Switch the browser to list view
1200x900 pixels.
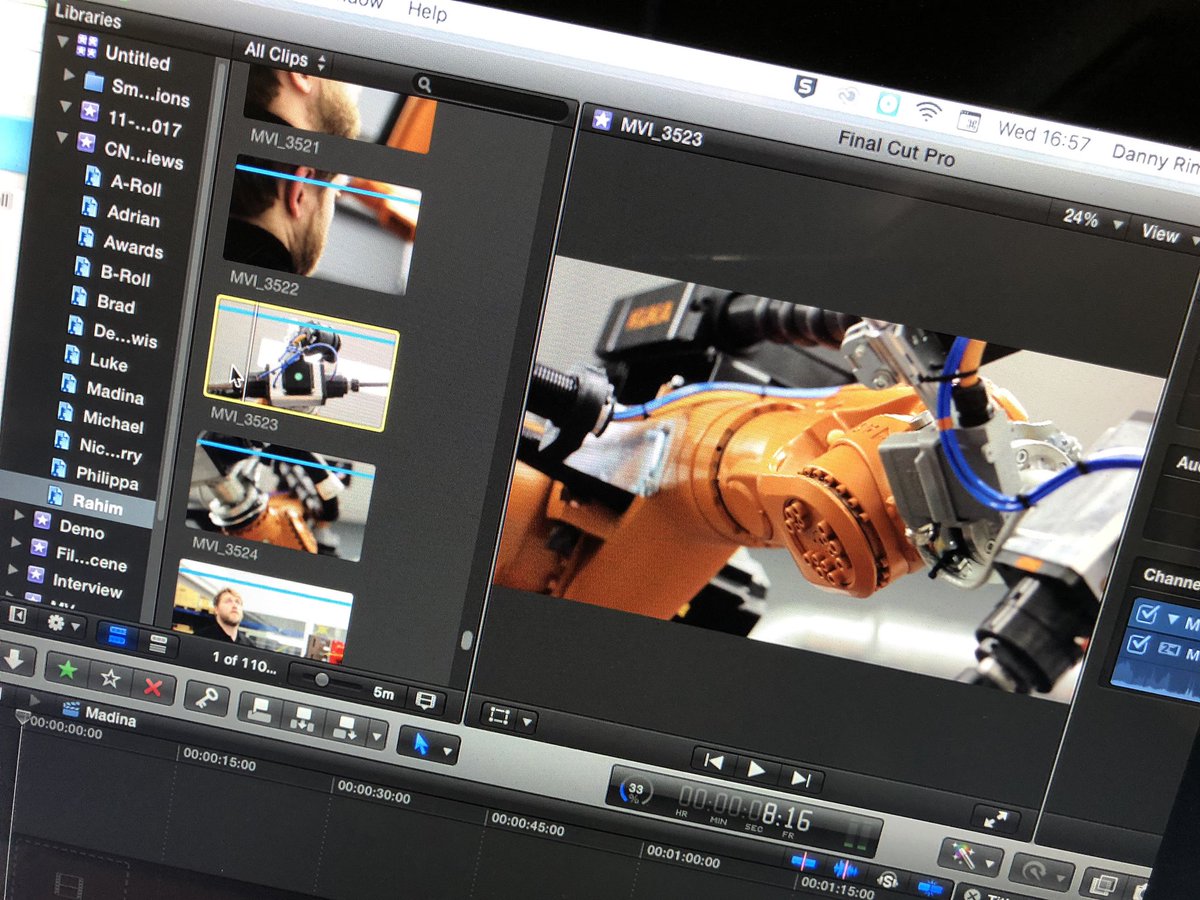coord(158,642)
